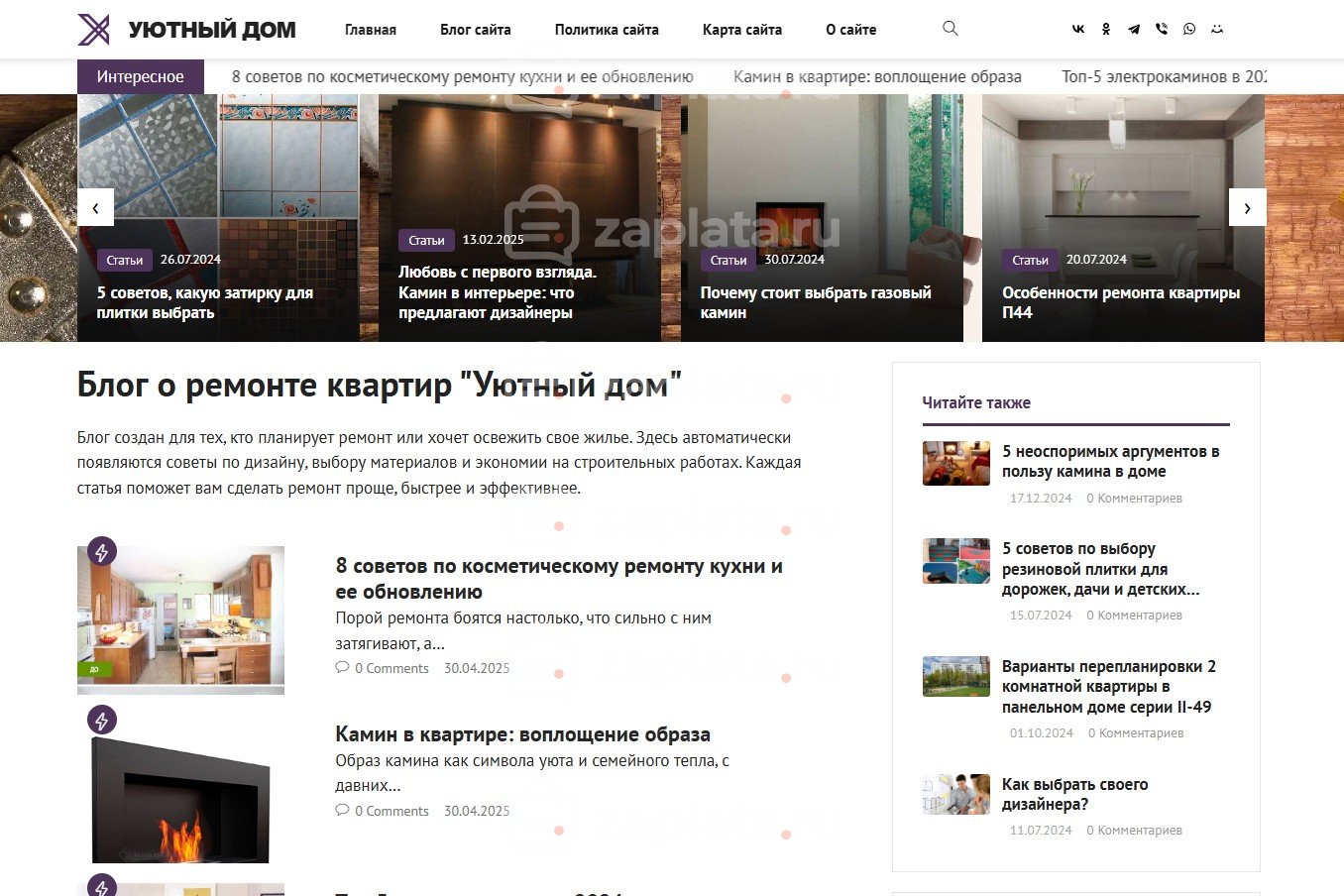
Task: Click the smiley face social icon
Action: pos(1217,30)
